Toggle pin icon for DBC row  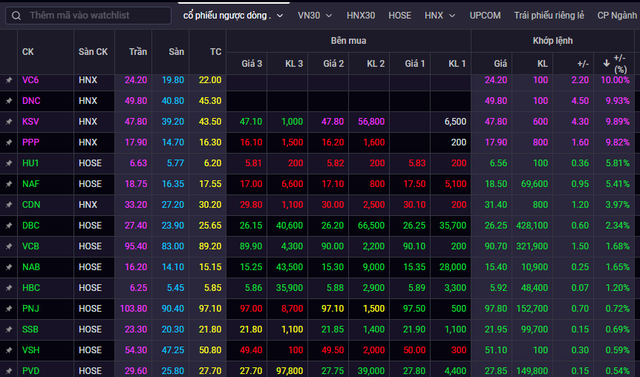pyautogui.click(x=9, y=226)
